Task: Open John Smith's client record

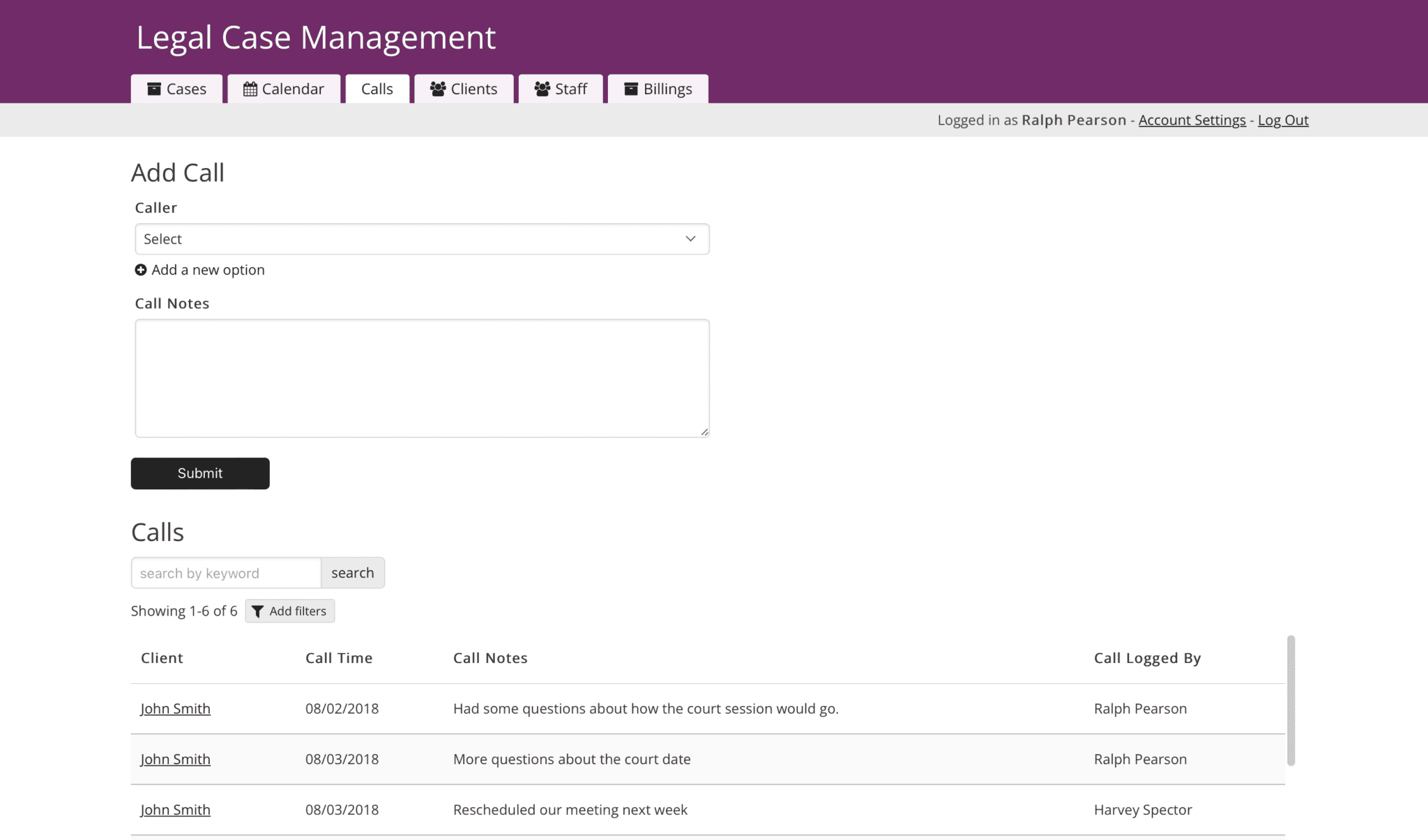Action: click(175, 708)
